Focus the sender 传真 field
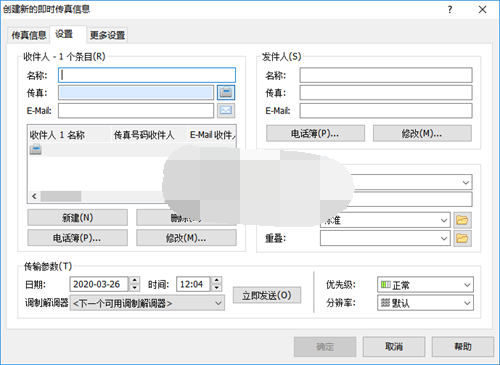 click(x=386, y=93)
